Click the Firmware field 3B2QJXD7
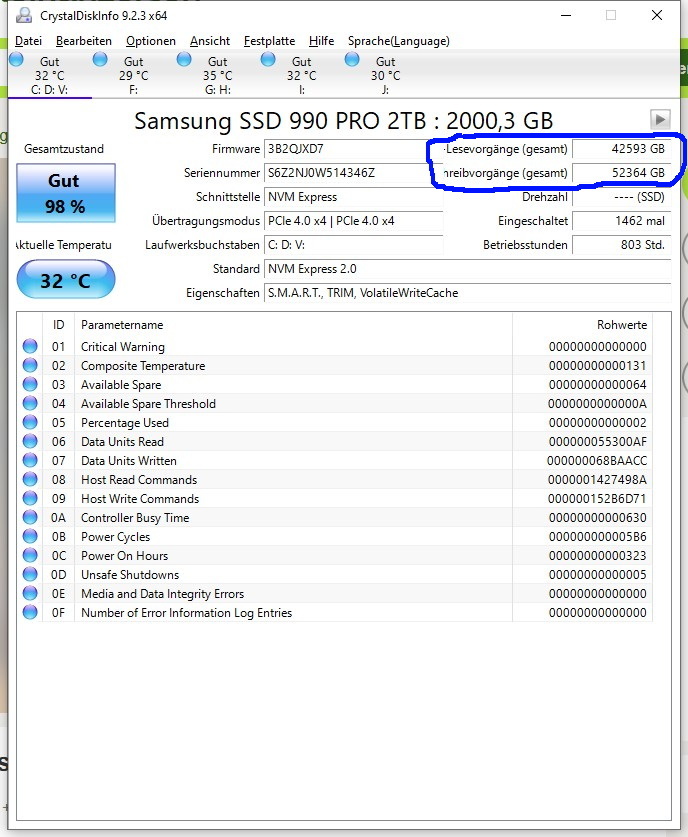688x837 pixels. (x=353, y=149)
